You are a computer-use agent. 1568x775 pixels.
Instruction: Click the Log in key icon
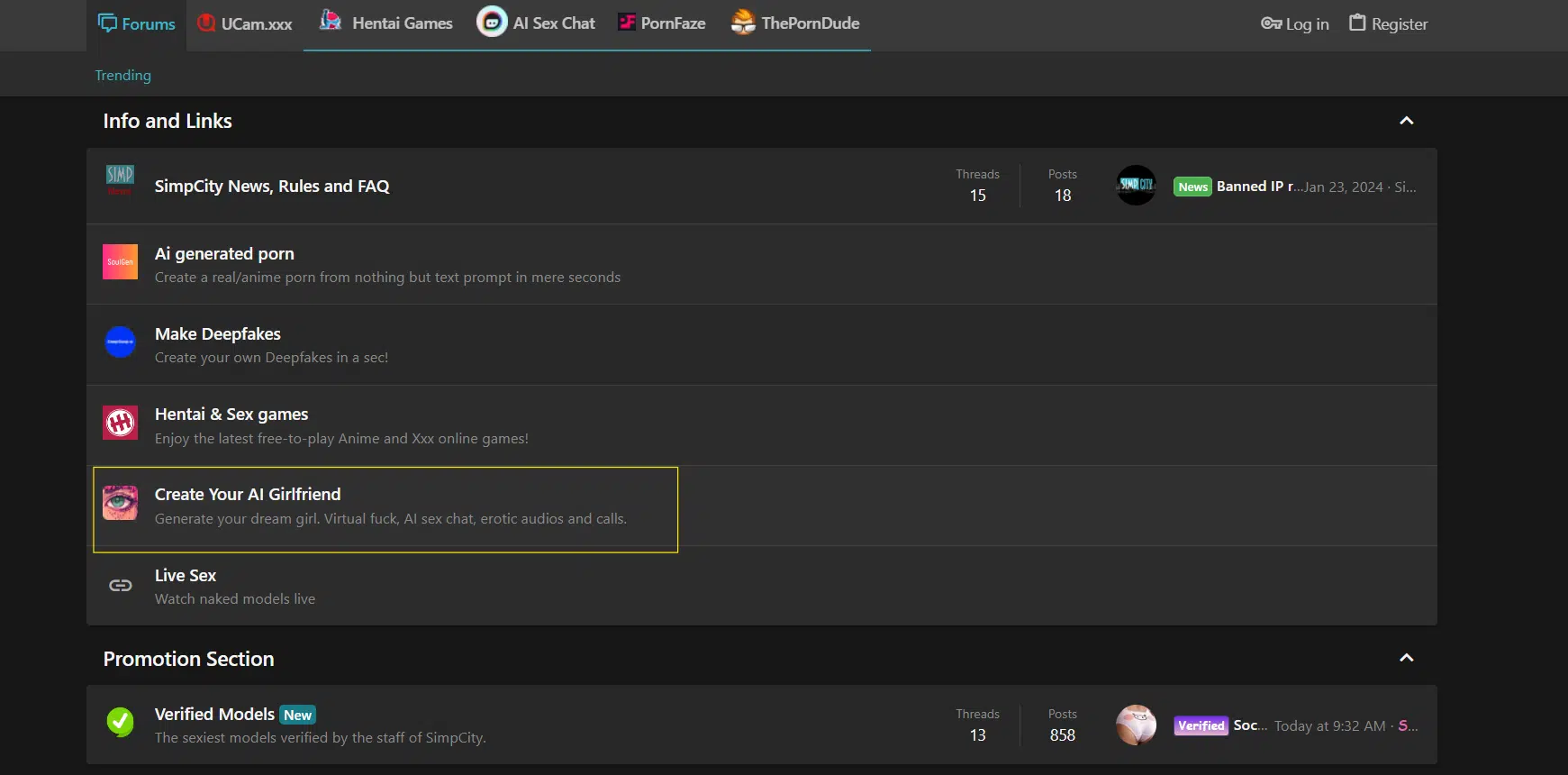(x=1271, y=24)
